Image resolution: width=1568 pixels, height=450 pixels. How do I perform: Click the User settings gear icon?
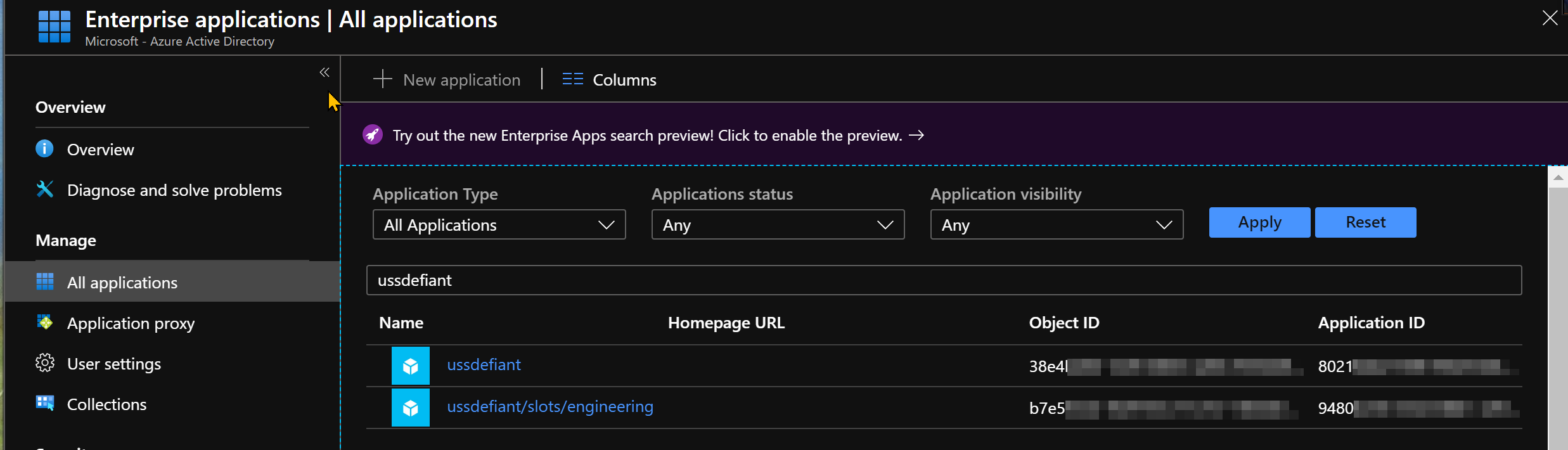[44, 363]
